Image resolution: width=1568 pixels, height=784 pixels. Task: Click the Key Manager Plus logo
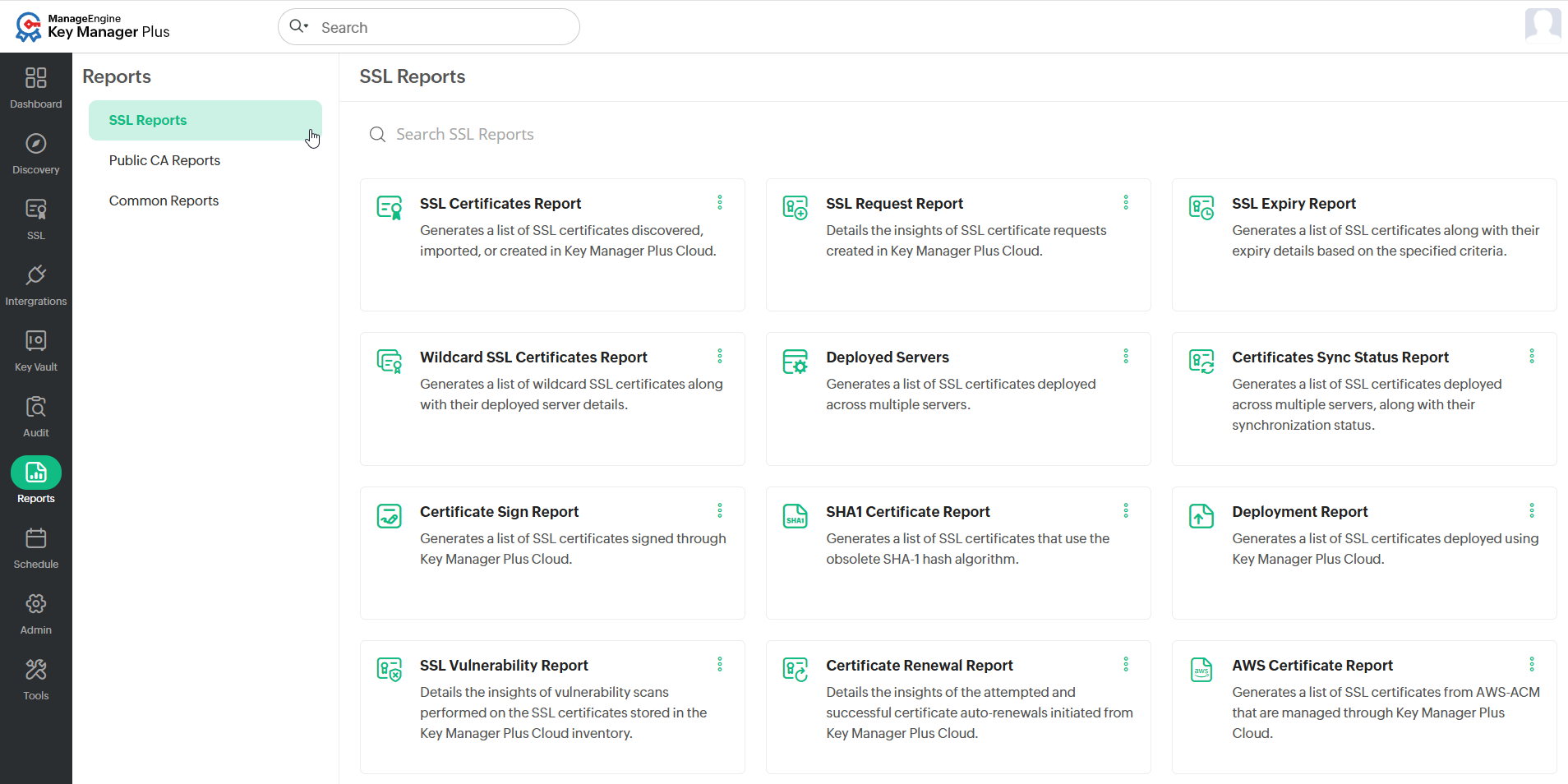pyautogui.click(x=93, y=26)
